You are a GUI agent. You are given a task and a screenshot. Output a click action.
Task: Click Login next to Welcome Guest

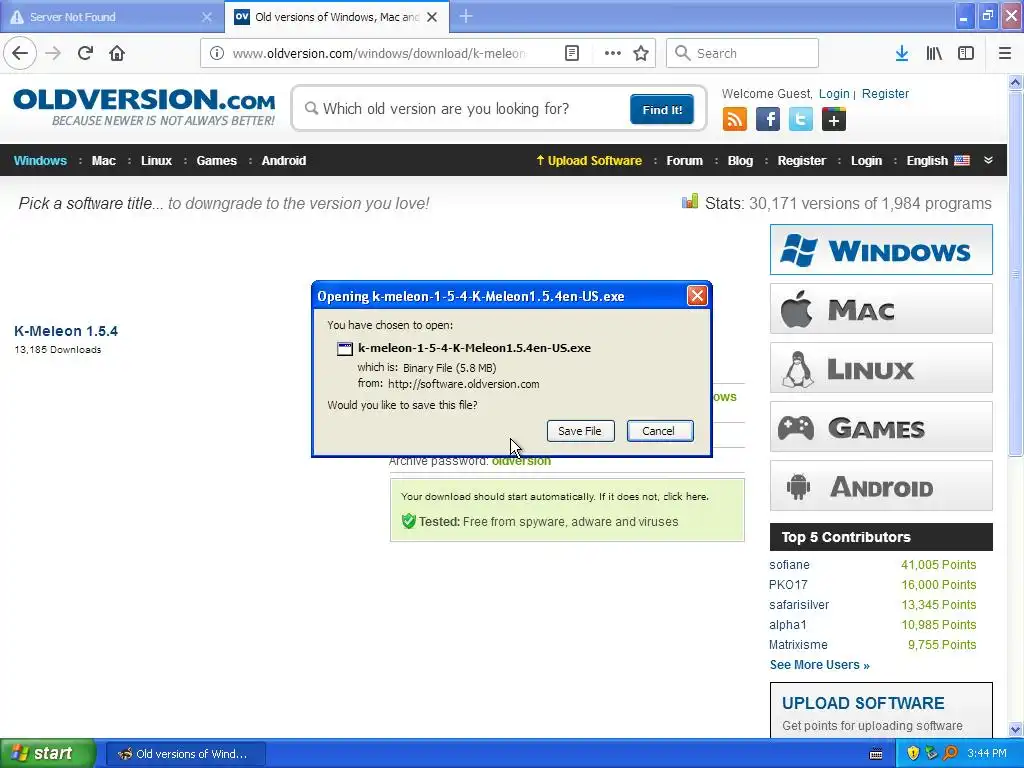point(834,93)
